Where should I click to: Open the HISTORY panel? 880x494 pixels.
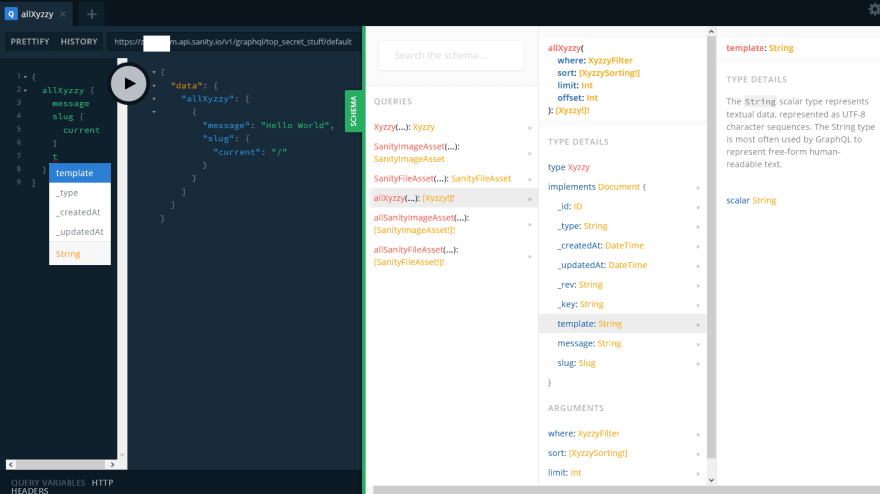[x=79, y=42]
